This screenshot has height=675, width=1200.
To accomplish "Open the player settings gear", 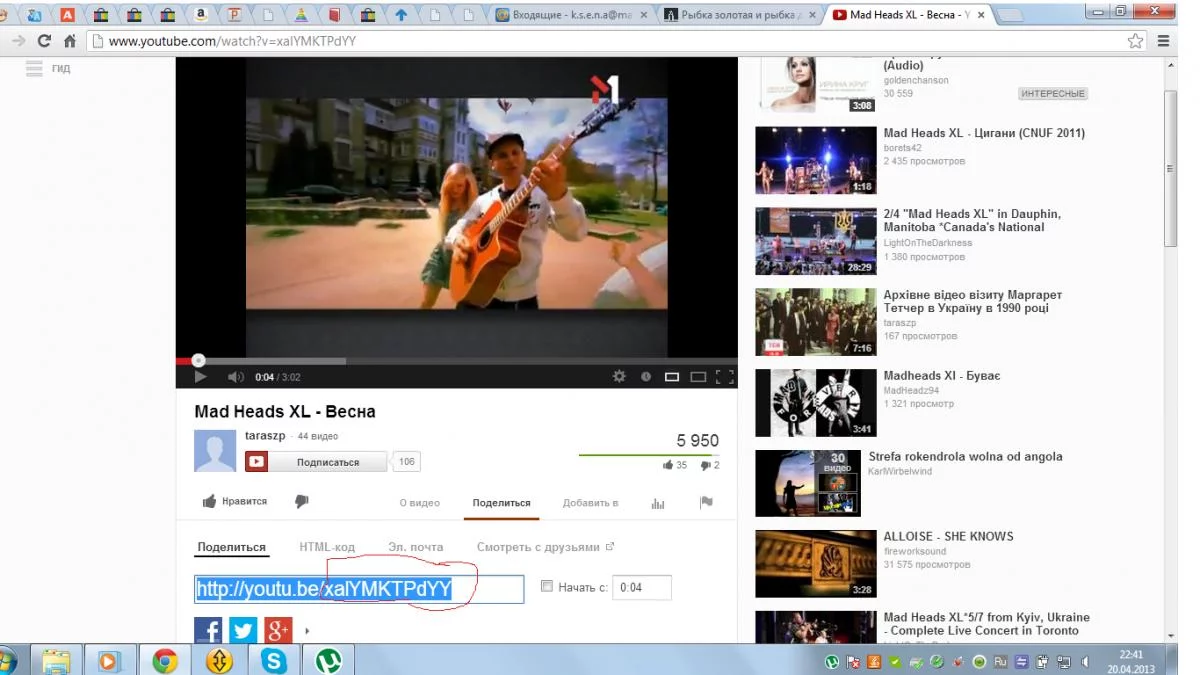I will [619, 377].
